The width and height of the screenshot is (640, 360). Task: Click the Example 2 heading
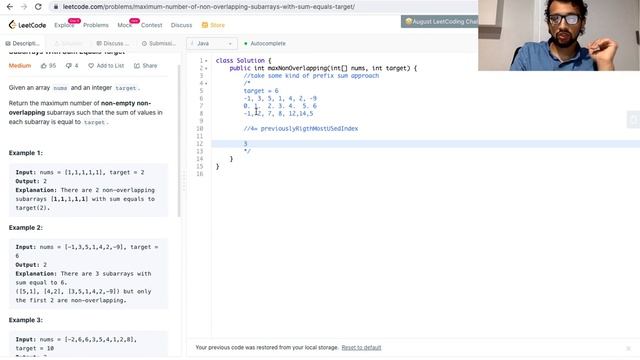point(26,228)
